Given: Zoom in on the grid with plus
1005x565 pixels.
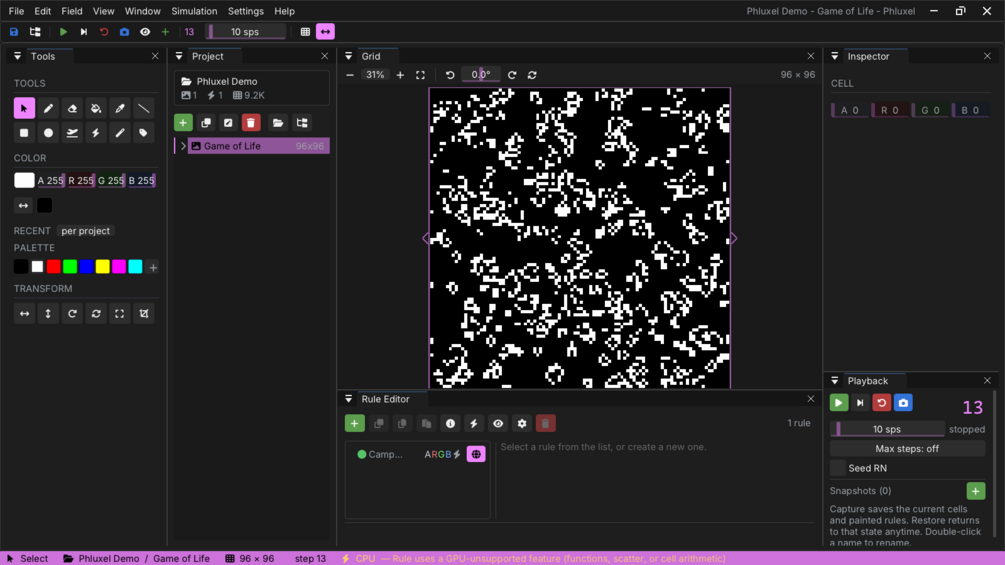Looking at the screenshot, I should click(x=400, y=75).
